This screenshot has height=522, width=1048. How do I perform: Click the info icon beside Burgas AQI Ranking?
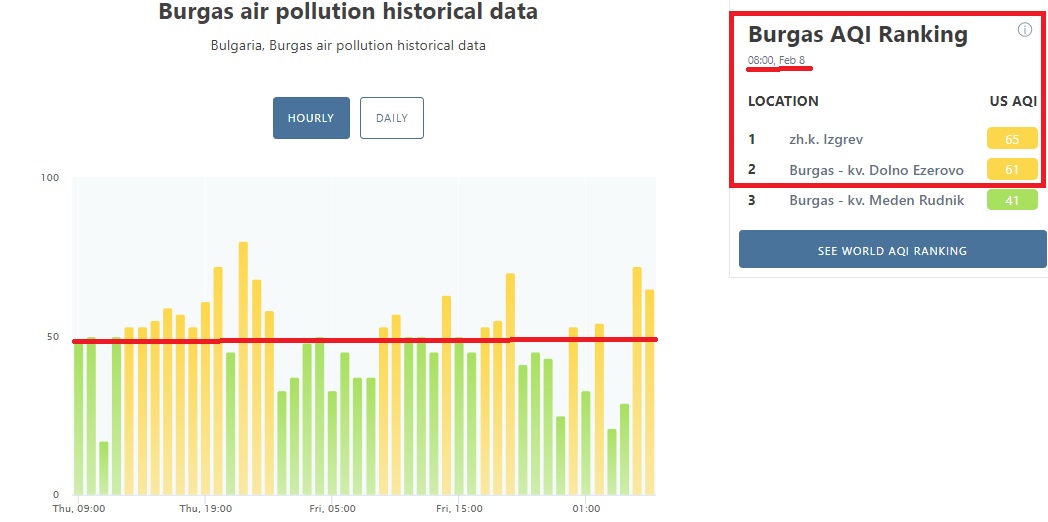coord(1025,29)
